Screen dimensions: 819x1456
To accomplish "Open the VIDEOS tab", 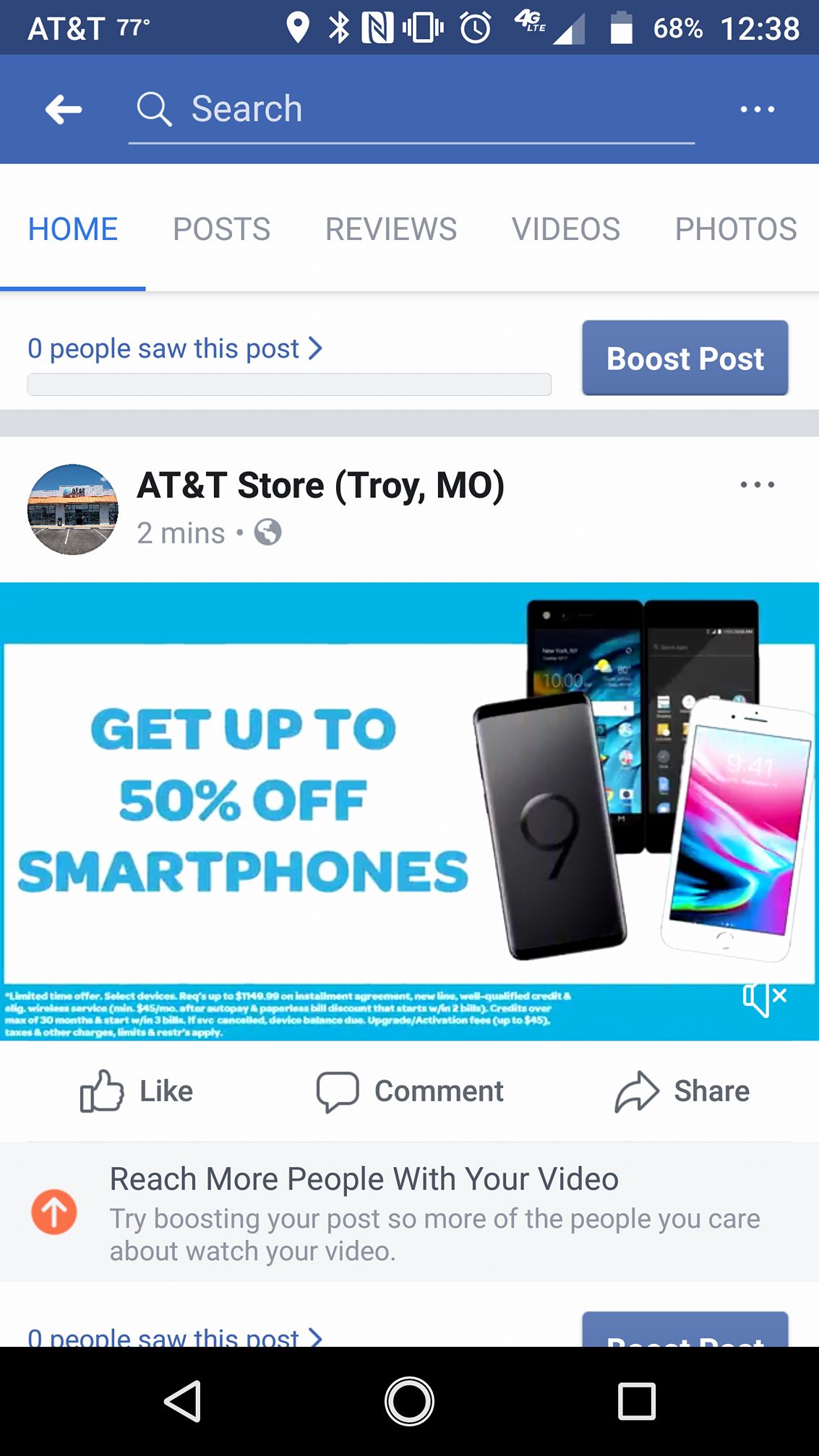I will (566, 229).
